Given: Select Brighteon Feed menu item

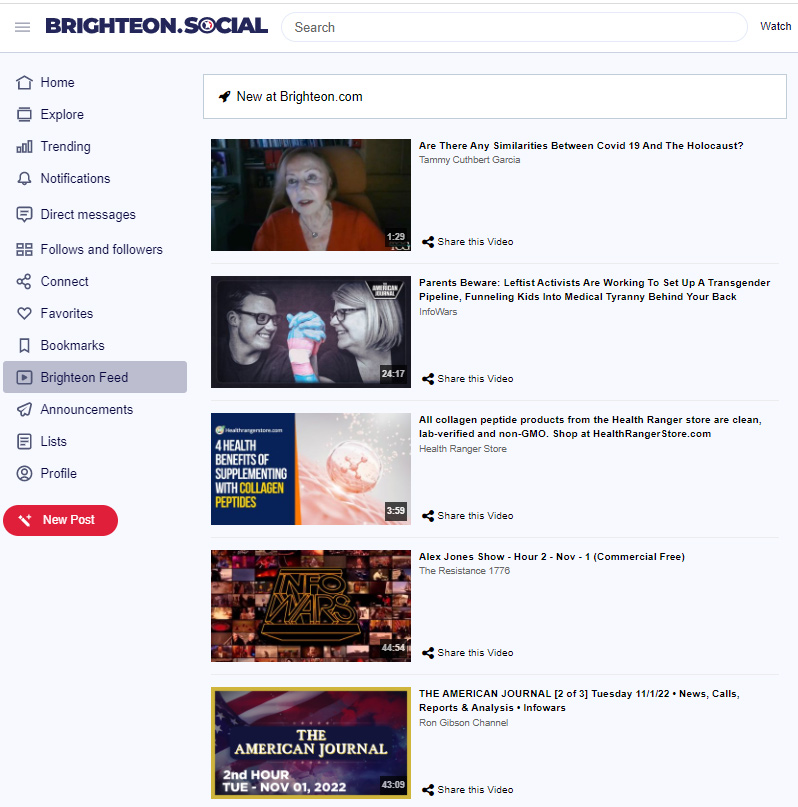Looking at the screenshot, I should pyautogui.click(x=95, y=377).
